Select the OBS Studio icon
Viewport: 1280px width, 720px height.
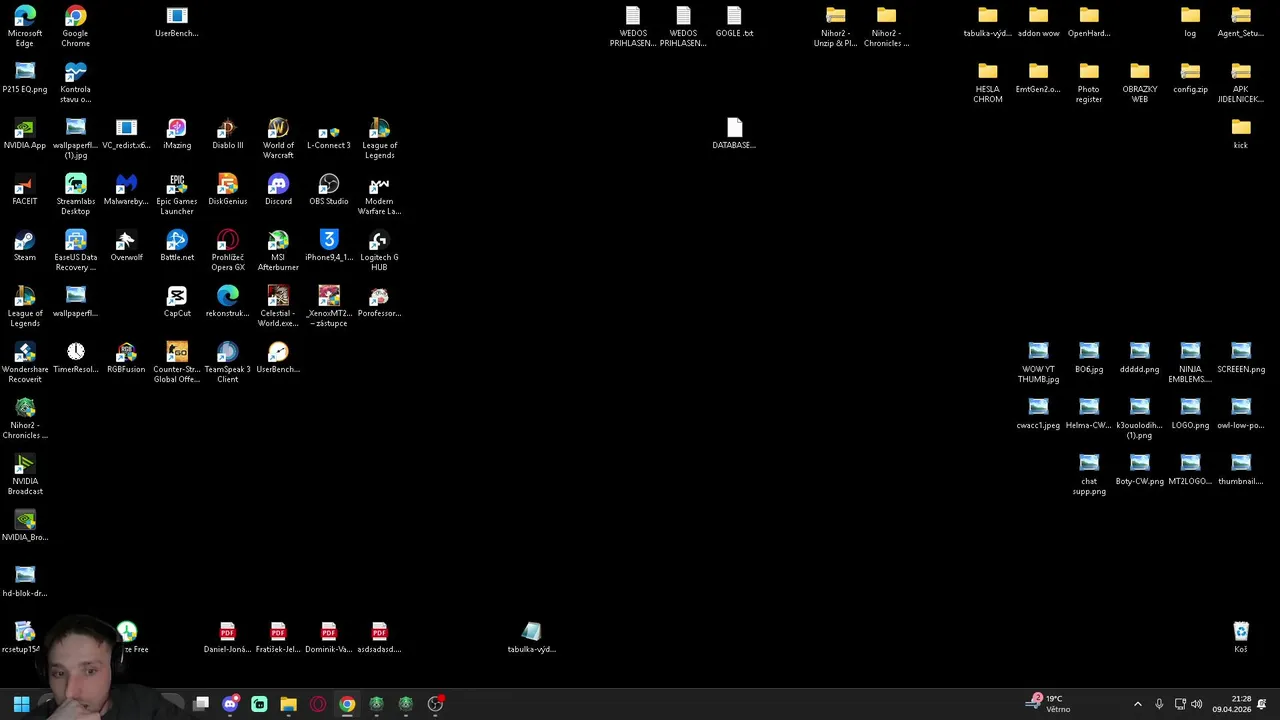[329, 191]
